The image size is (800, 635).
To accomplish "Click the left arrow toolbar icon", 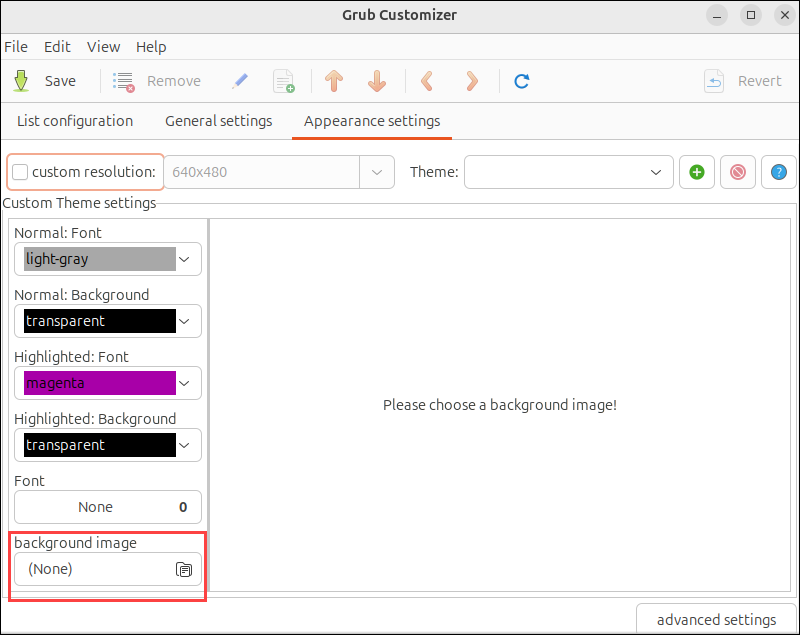I will point(427,81).
